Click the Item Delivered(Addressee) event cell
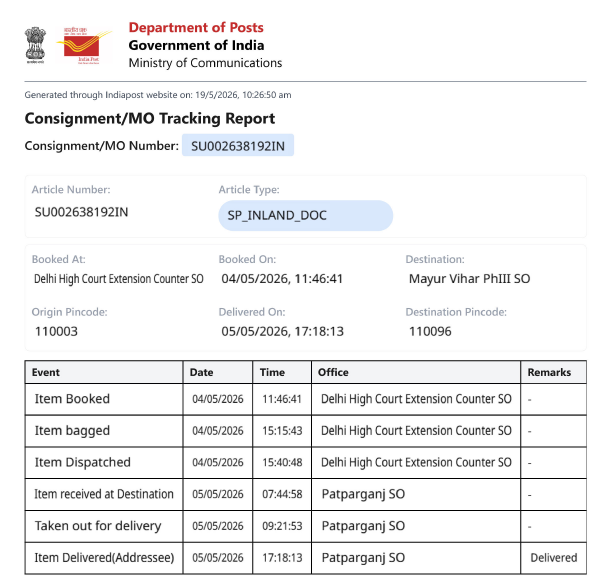Screen dimensions: 592x581 click(104, 558)
